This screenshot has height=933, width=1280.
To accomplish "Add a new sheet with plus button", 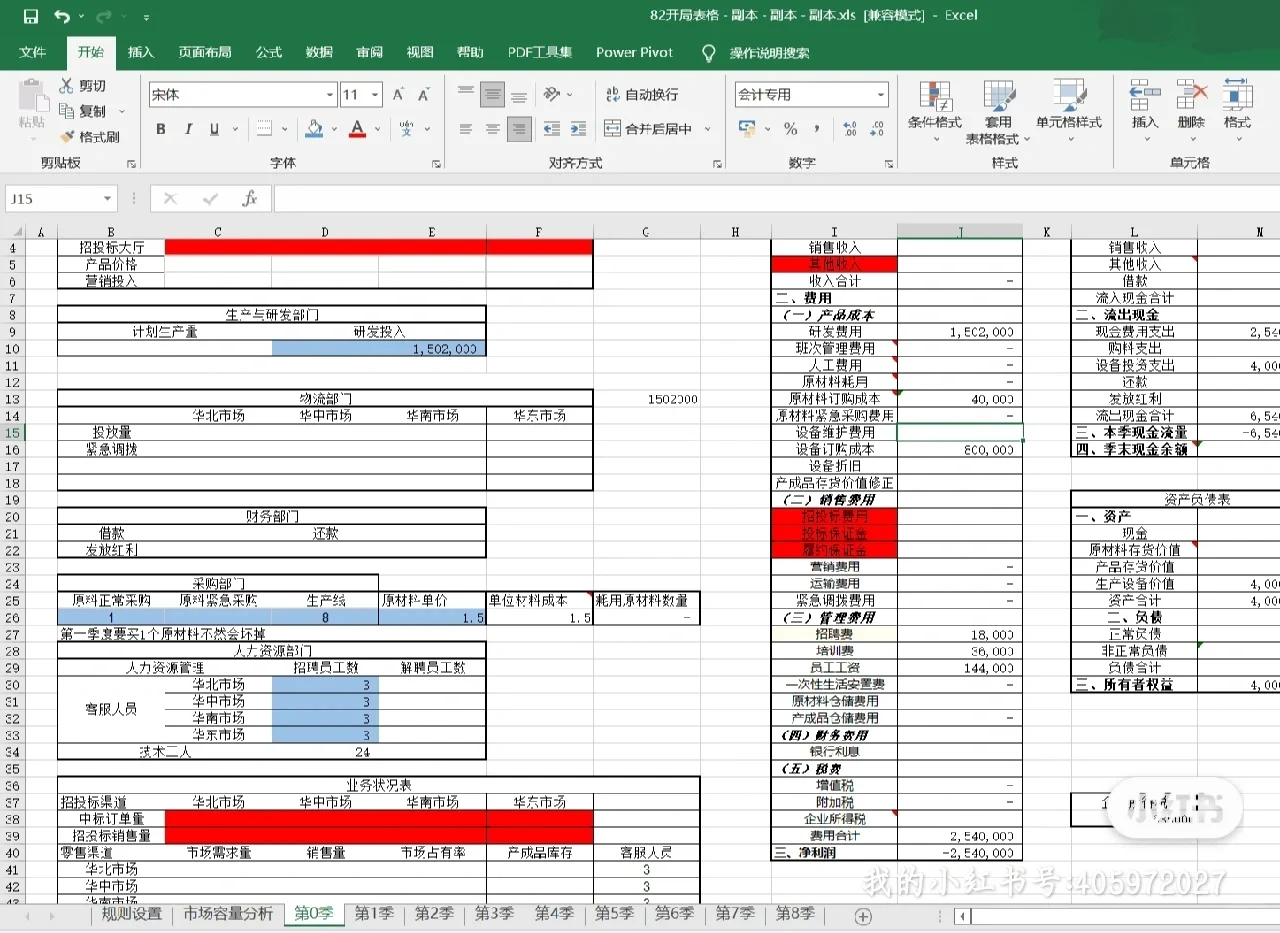I will pyautogui.click(x=863, y=916).
